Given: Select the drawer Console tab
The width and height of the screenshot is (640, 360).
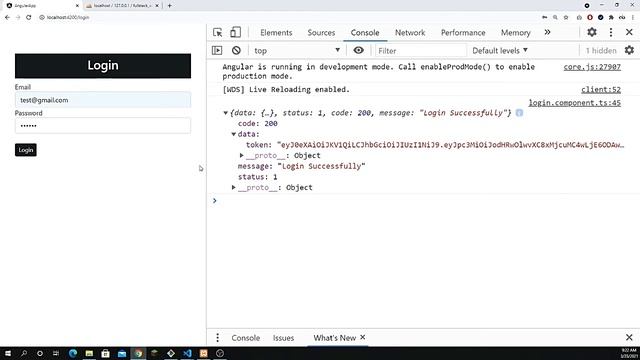Looking at the screenshot, I should point(246,338).
